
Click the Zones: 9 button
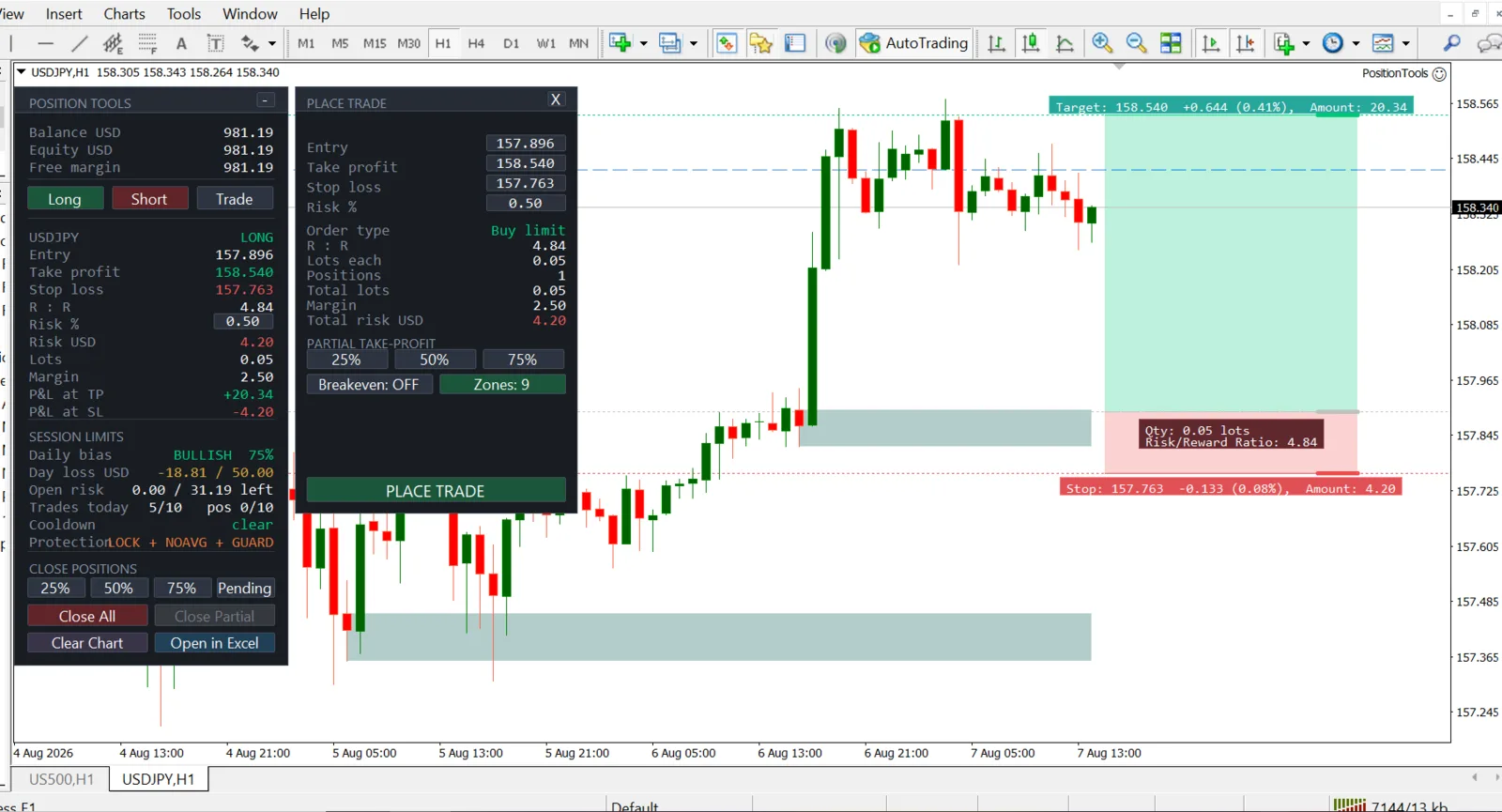pos(502,385)
